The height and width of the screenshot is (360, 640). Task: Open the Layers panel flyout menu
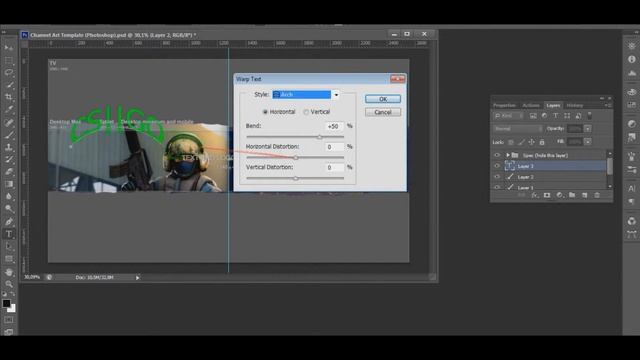[x=608, y=106]
